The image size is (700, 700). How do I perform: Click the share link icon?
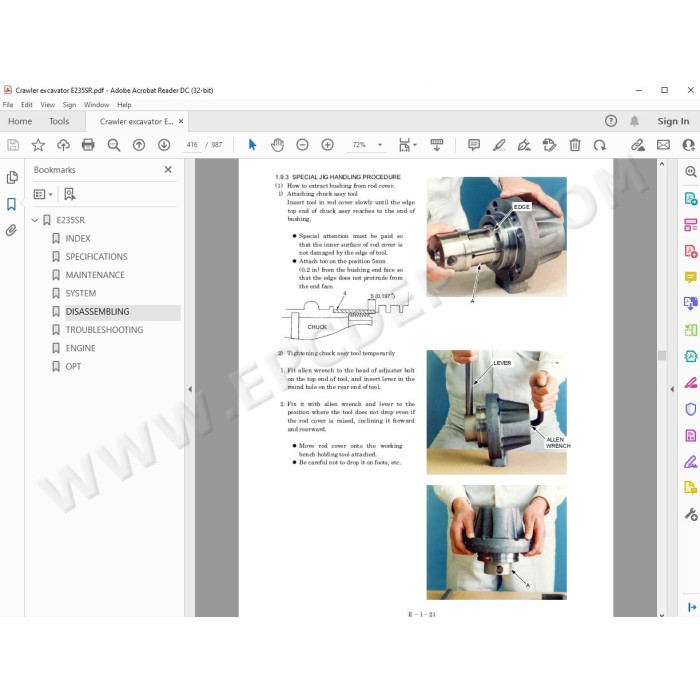(x=638, y=145)
